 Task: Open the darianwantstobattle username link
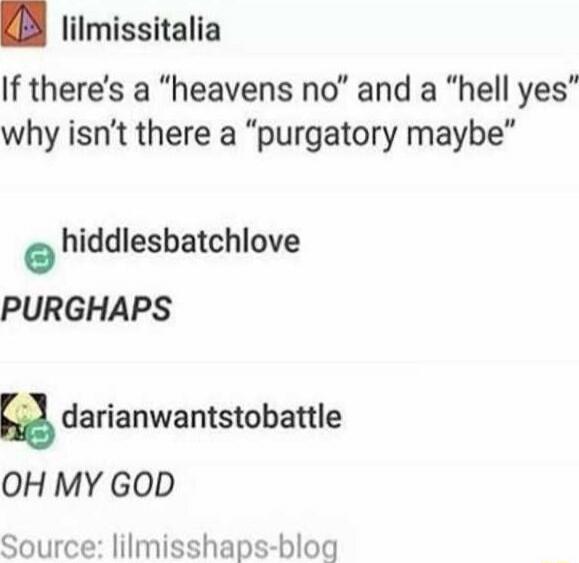pyautogui.click(x=202, y=416)
